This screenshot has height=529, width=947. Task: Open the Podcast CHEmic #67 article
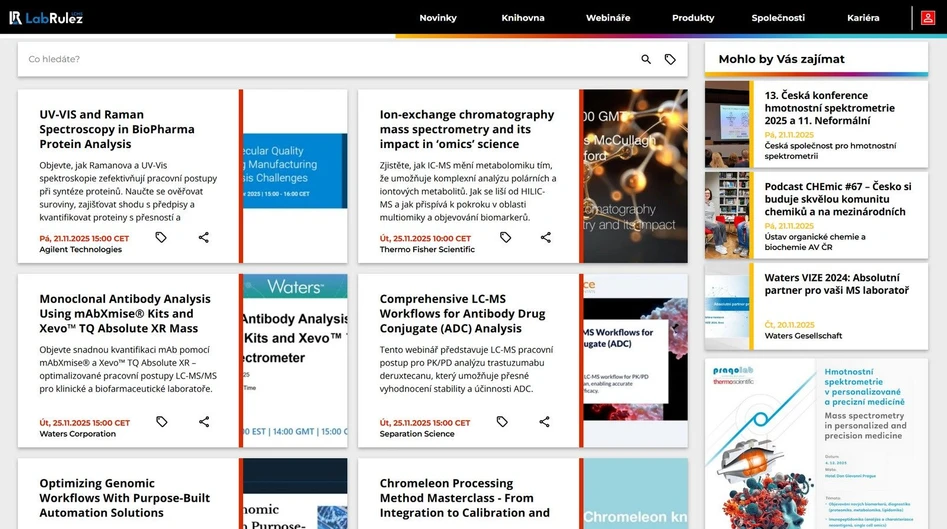tap(838, 199)
